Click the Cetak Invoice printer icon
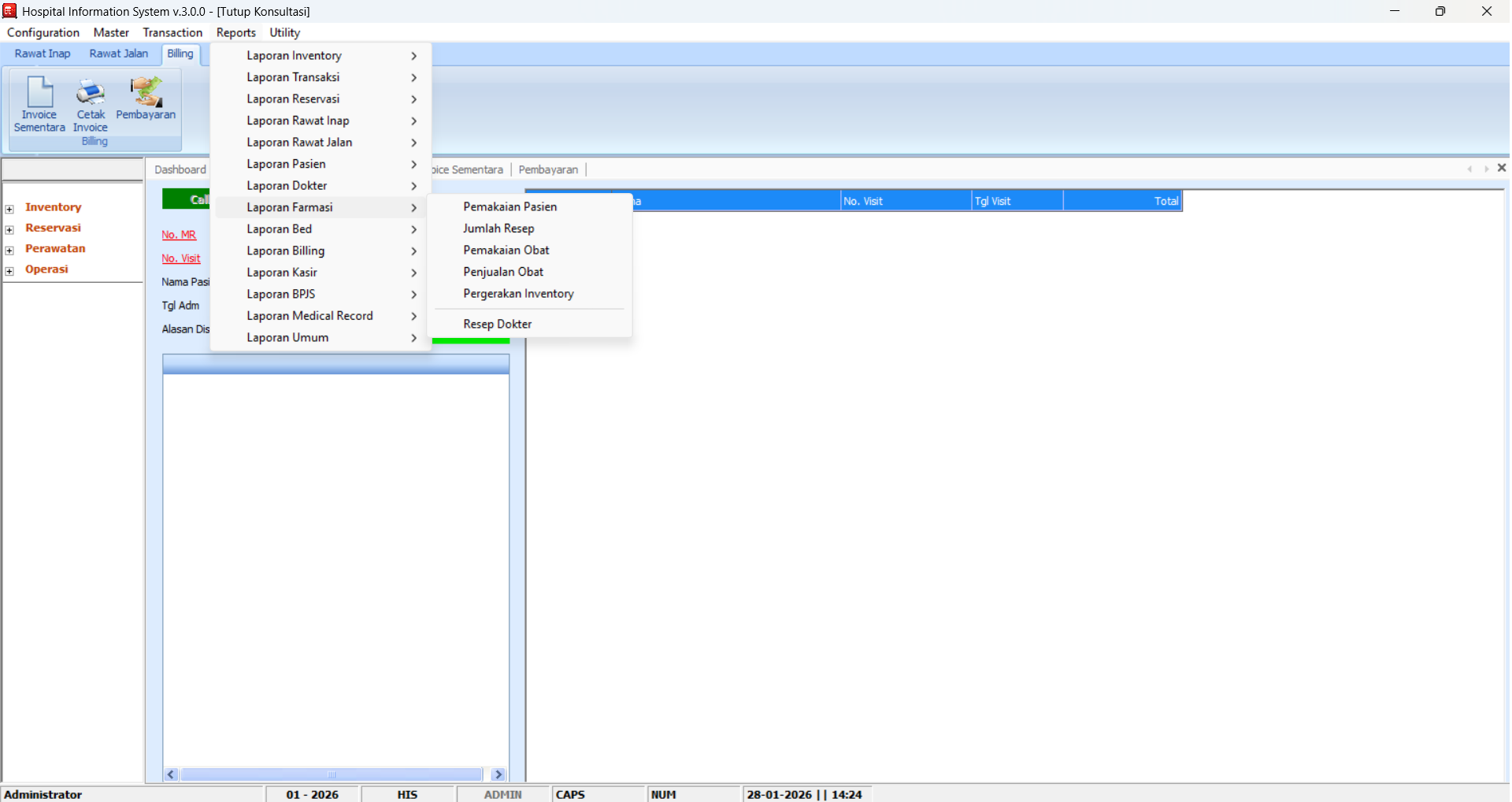This screenshot has height=802, width=1512. pyautogui.click(x=91, y=93)
